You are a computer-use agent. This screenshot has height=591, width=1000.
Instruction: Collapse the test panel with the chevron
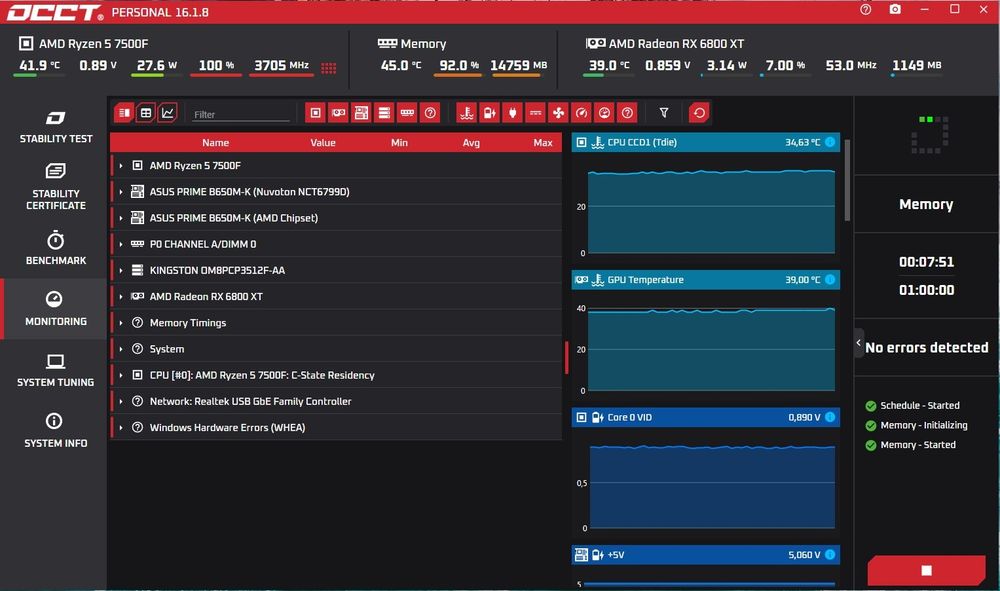tap(858, 343)
